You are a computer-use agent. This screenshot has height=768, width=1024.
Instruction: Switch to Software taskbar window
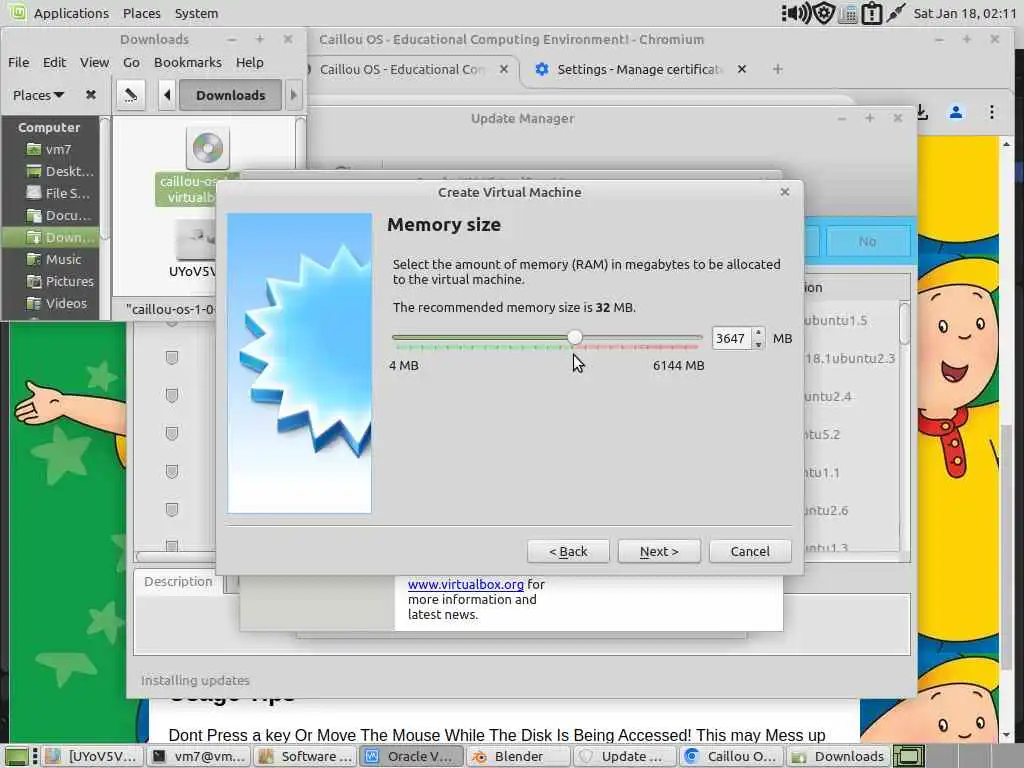pos(306,756)
